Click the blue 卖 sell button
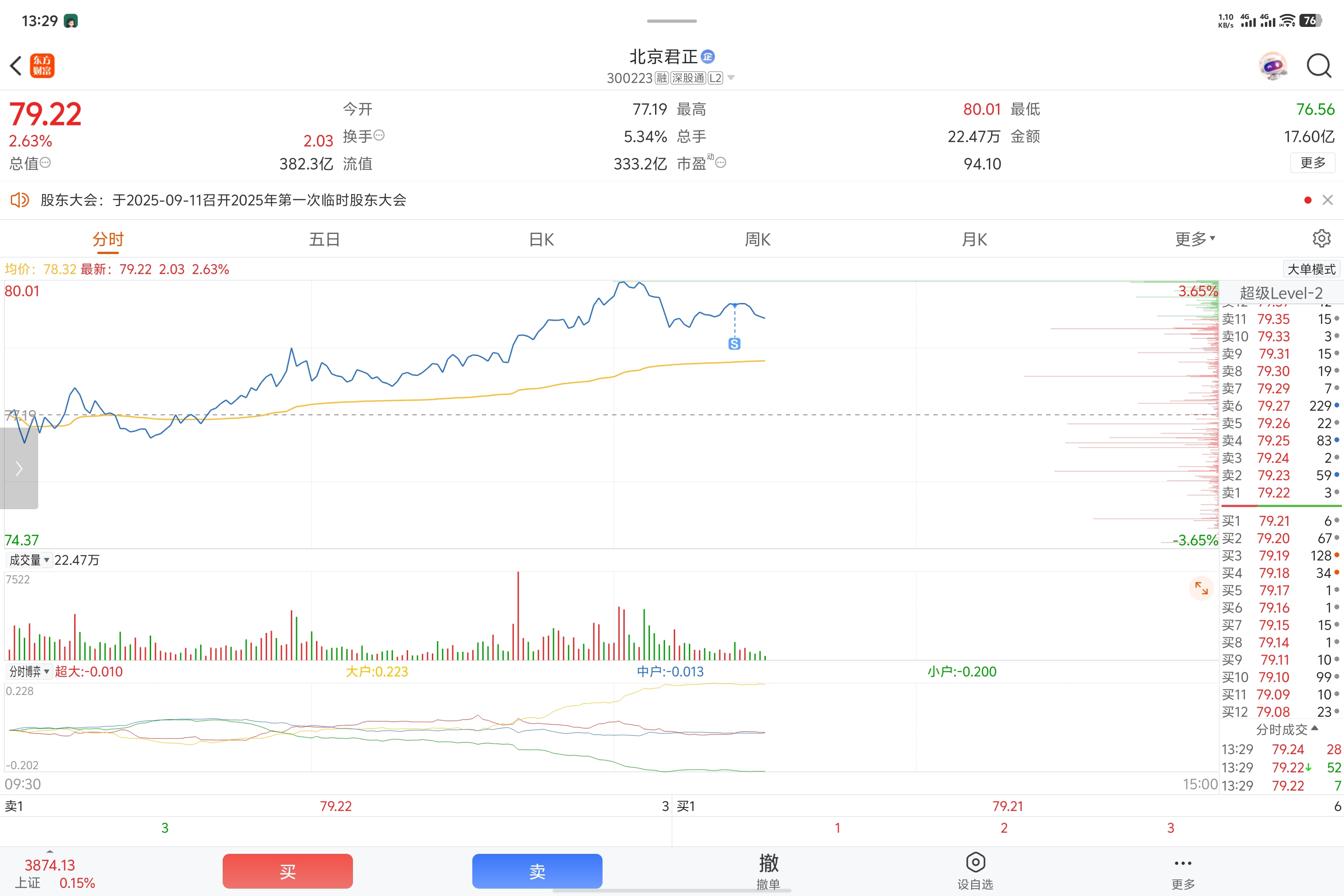 tap(537, 871)
